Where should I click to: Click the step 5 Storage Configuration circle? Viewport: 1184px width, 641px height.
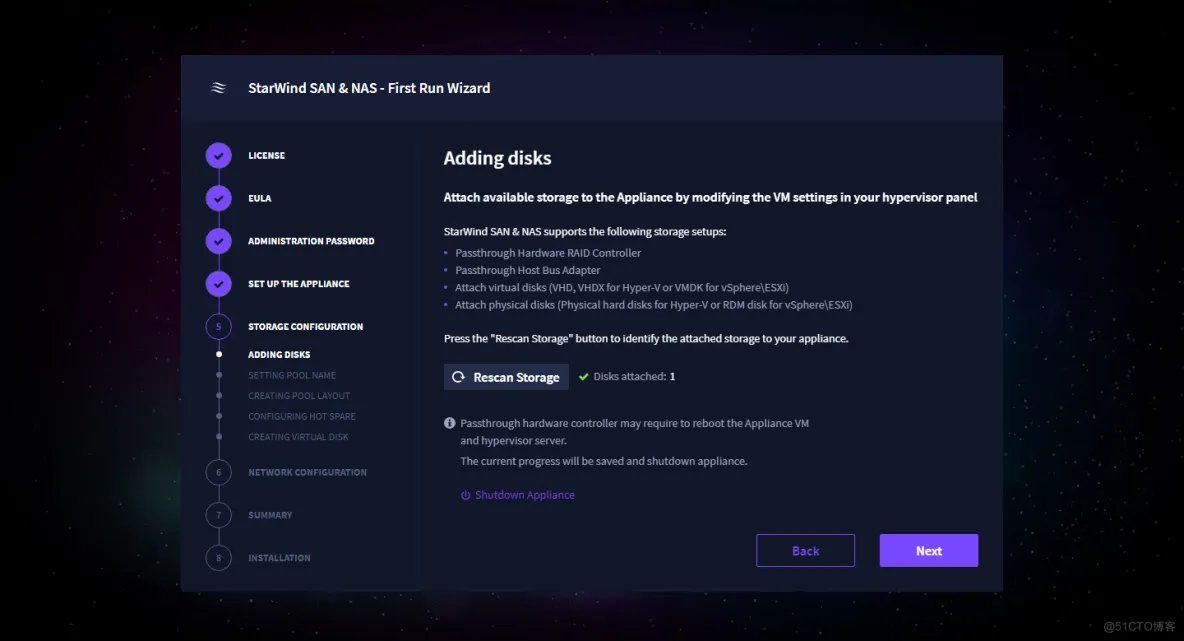219,327
